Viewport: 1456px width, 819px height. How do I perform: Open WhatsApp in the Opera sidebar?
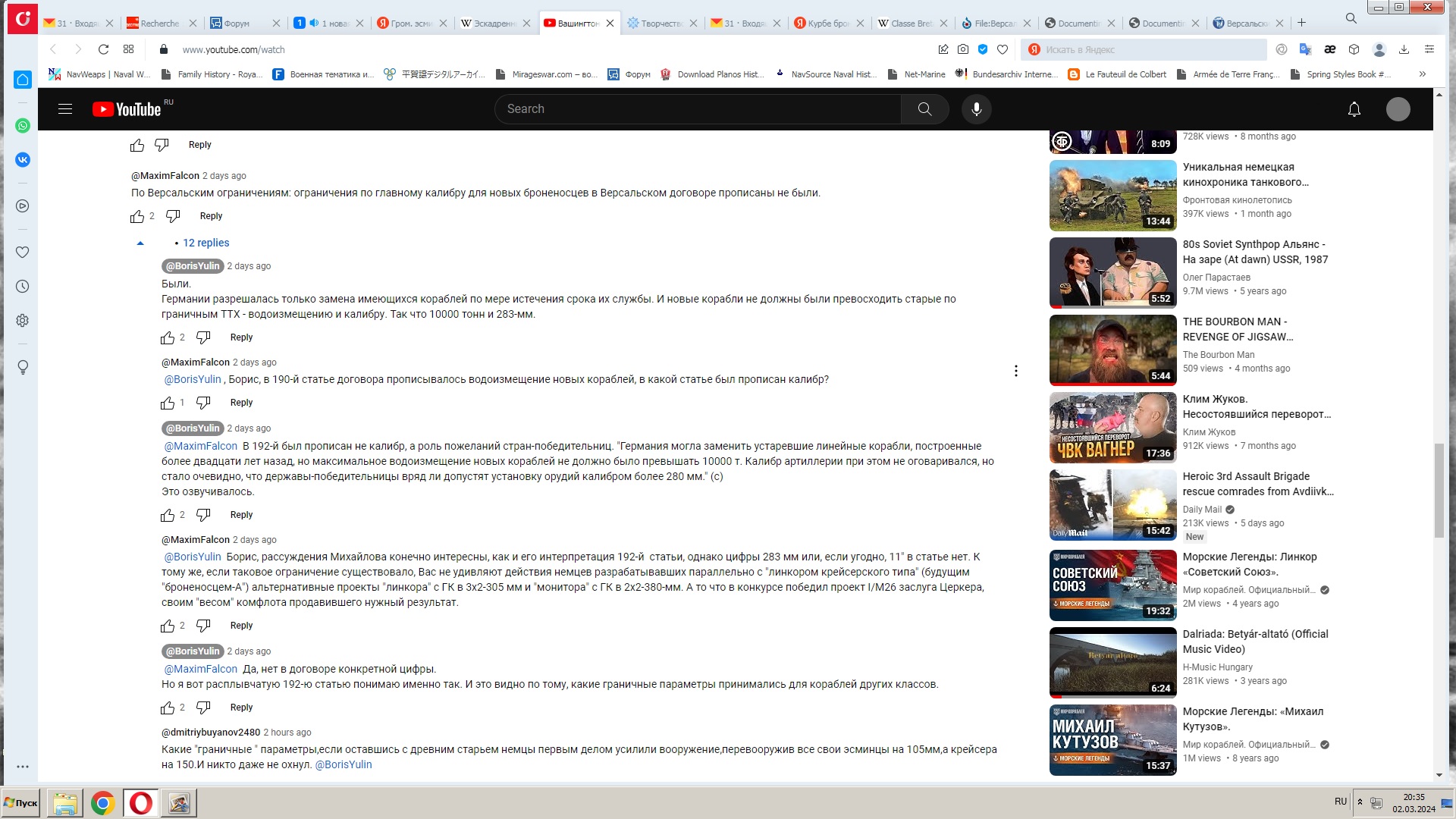click(x=23, y=126)
